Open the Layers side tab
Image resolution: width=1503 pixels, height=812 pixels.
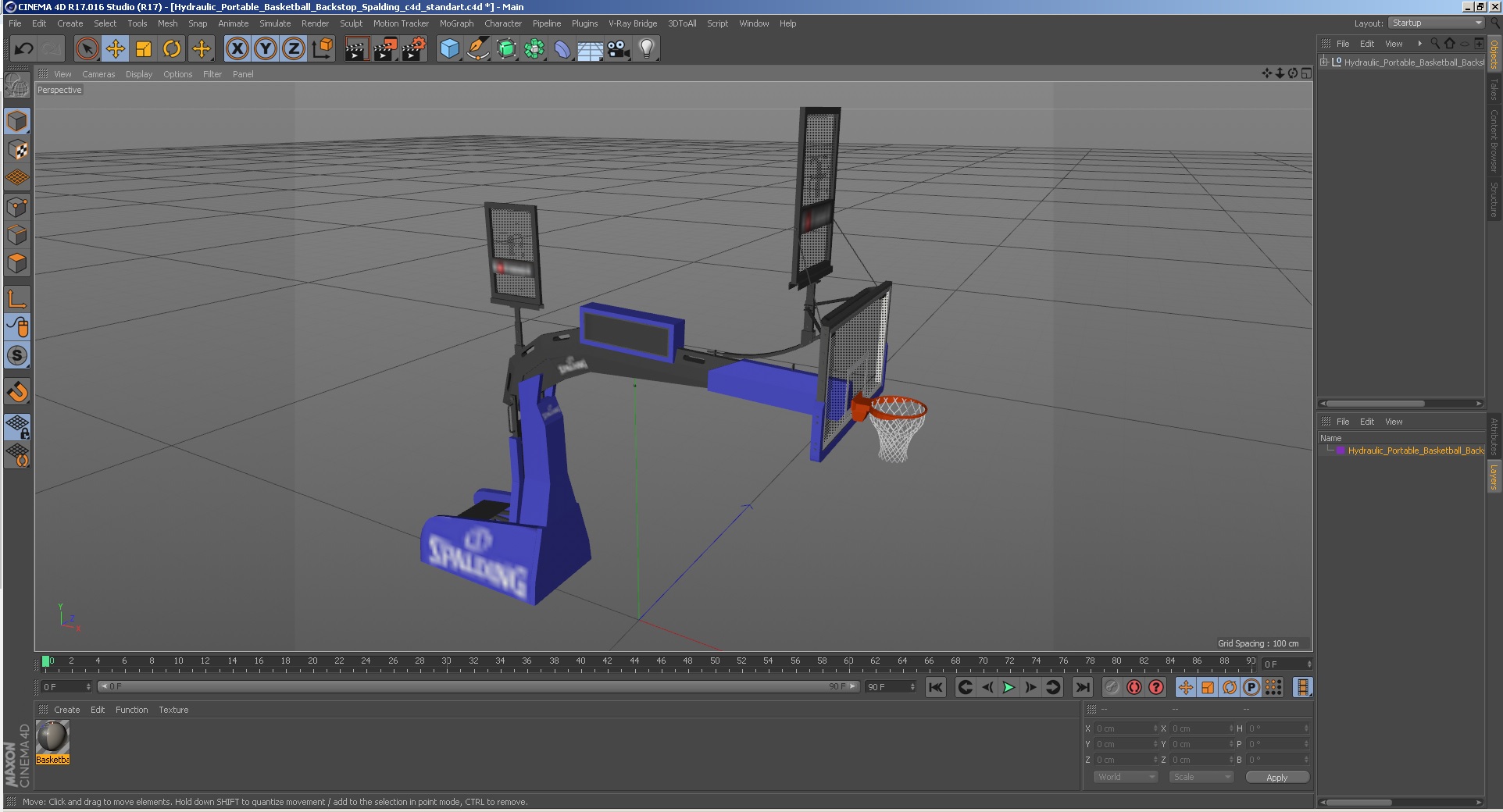(1494, 477)
